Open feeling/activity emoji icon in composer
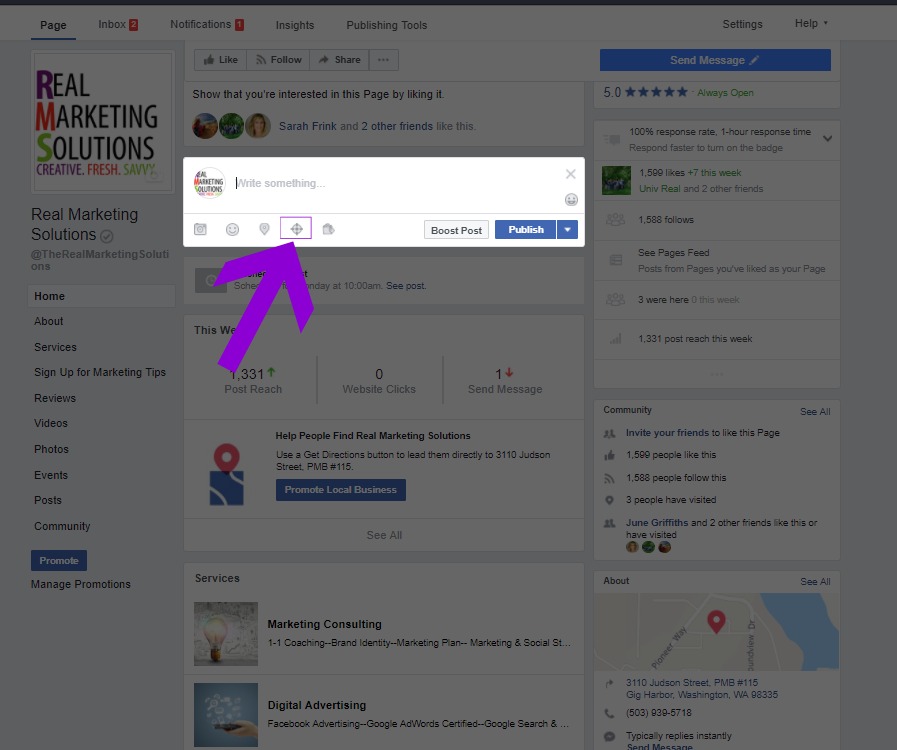897x750 pixels. [232, 229]
